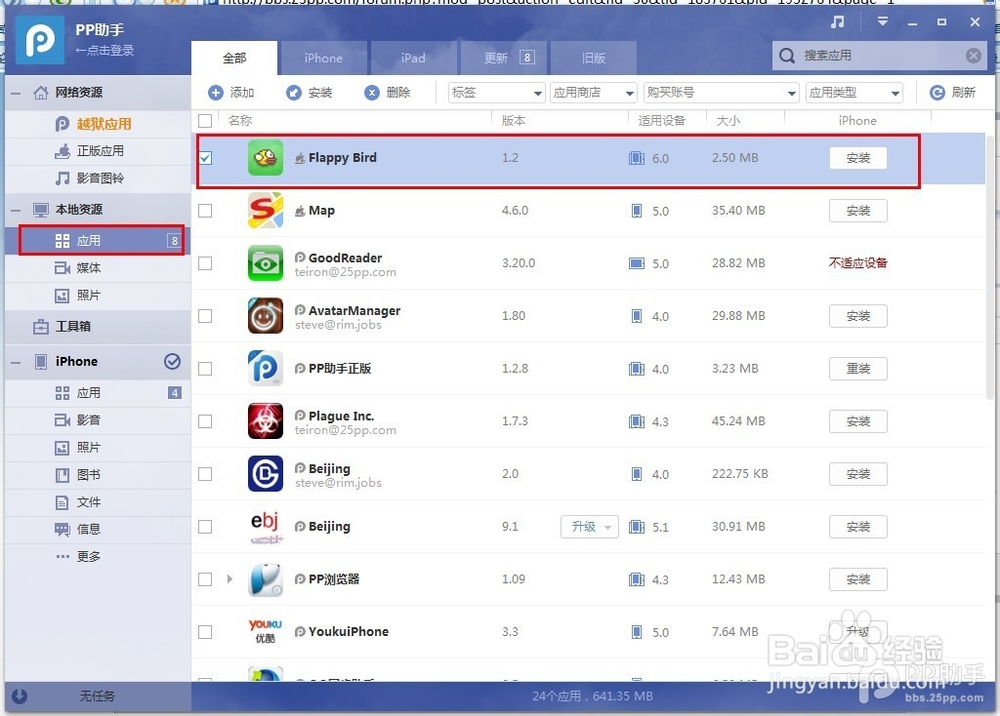
Task: Switch to the 旧版 tab
Action: point(593,58)
